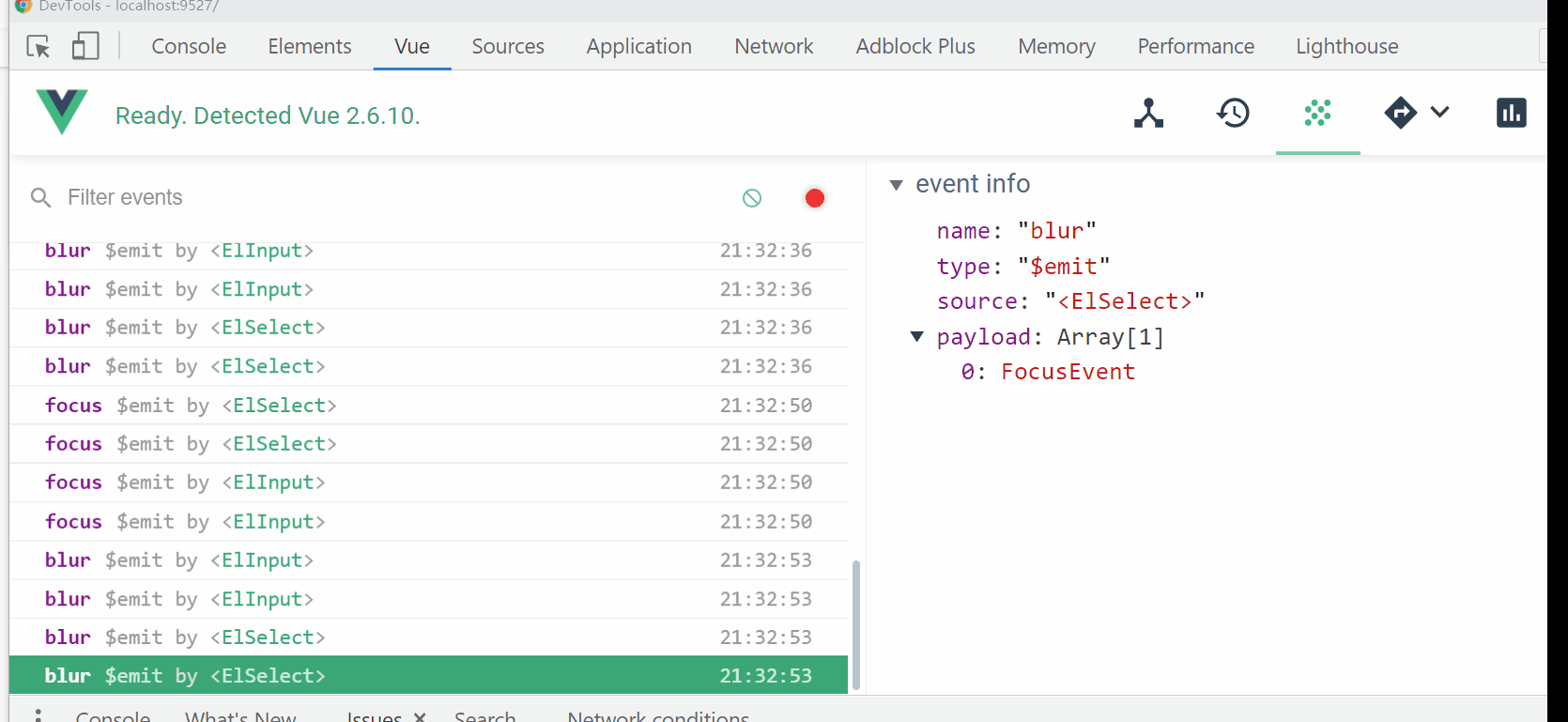Select the last focus event by ElInput
This screenshot has width=1568, height=722.
[x=428, y=522]
